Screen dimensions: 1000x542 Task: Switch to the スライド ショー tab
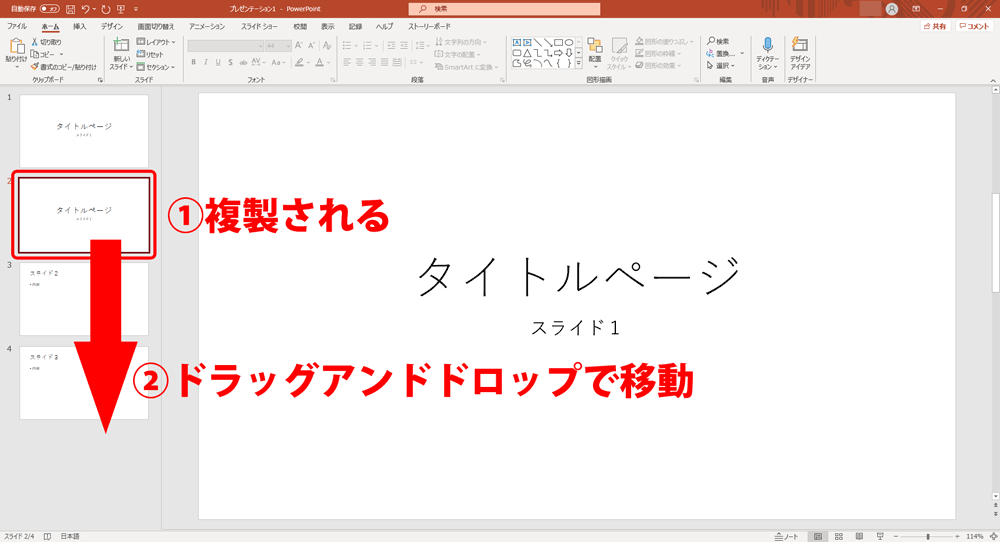[259, 27]
